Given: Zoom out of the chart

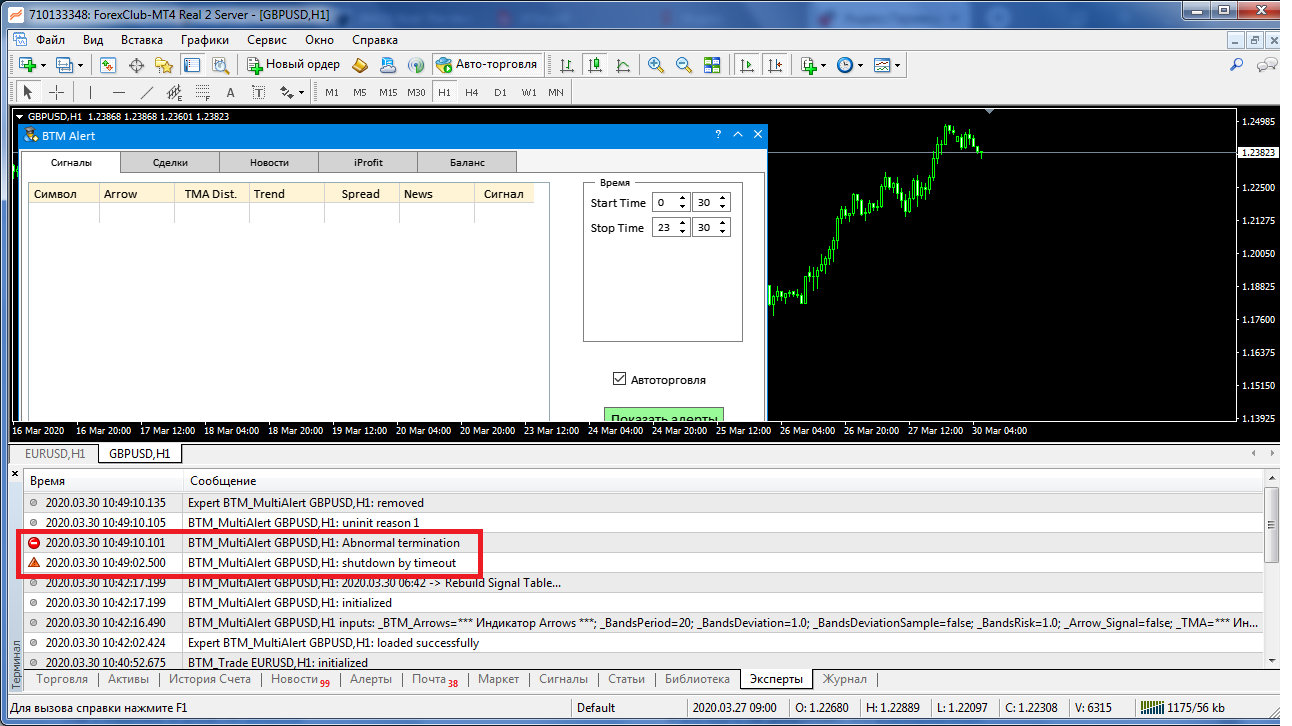Looking at the screenshot, I should coord(684,65).
